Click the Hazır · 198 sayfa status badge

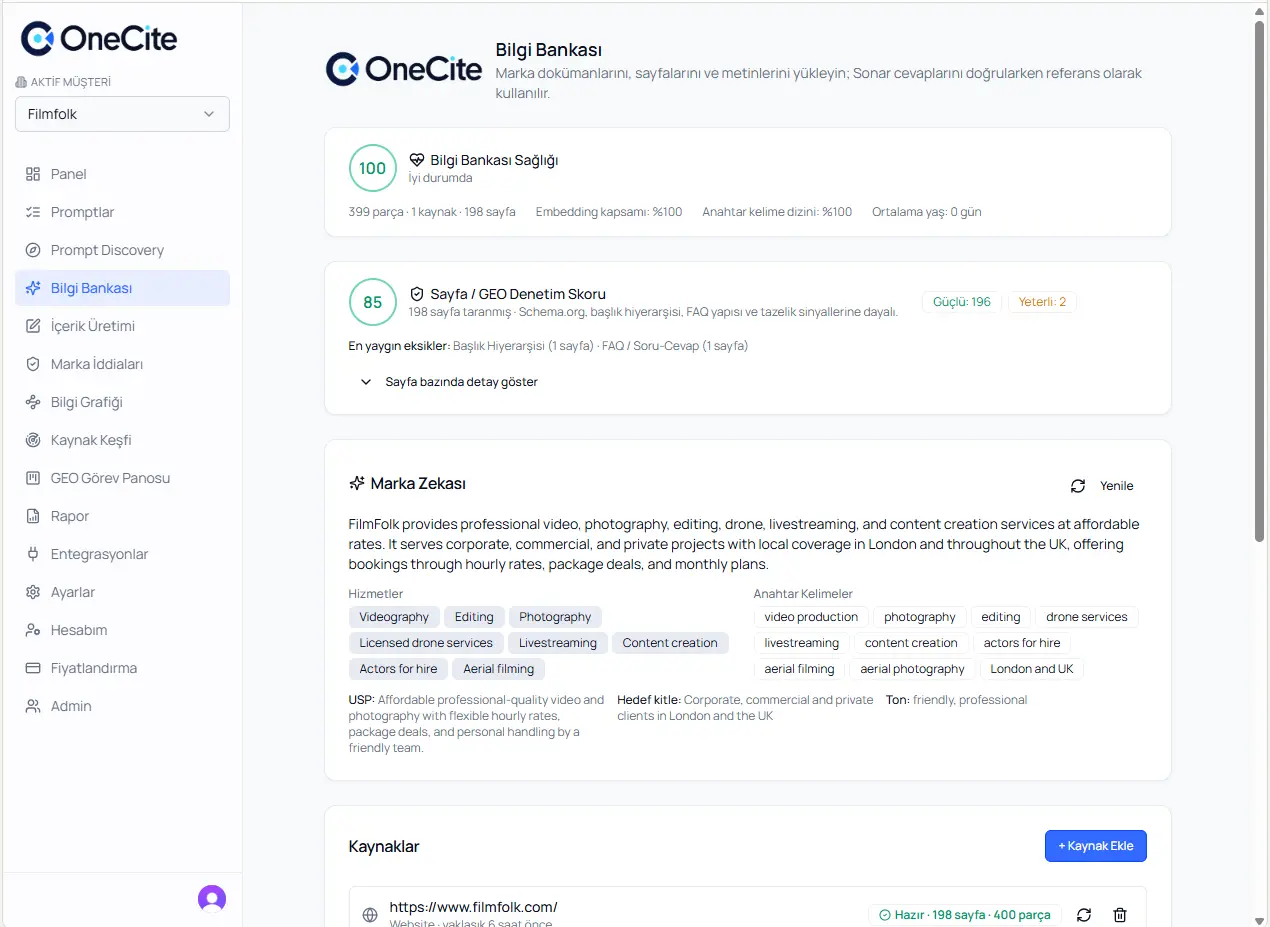click(964, 915)
